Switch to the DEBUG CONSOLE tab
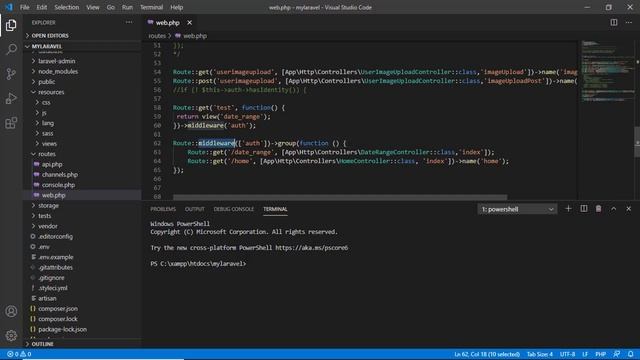Image resolution: width=640 pixels, height=360 pixels. [233, 209]
